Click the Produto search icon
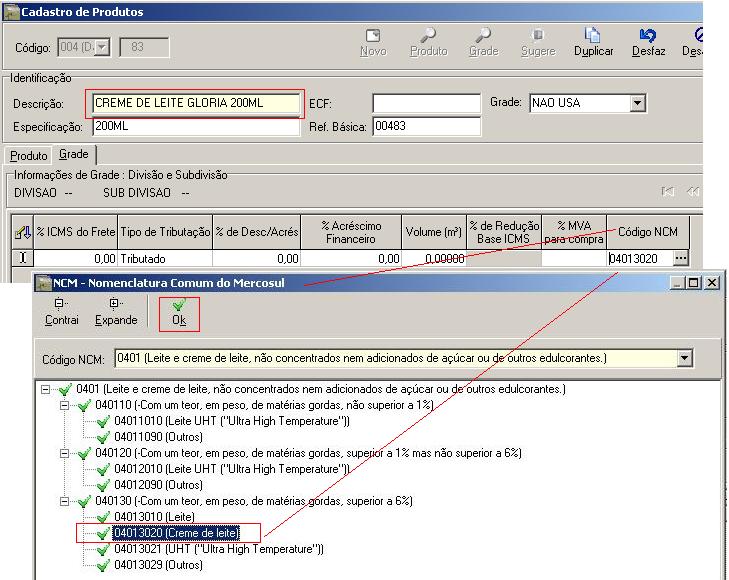The width and height of the screenshot is (729, 580). pyautogui.click(x=428, y=36)
